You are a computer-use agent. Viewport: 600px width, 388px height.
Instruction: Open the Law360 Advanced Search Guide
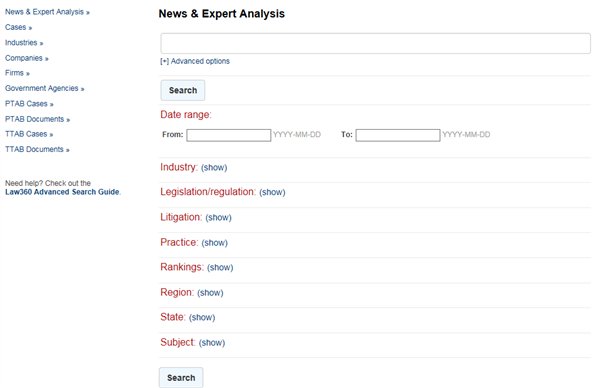coord(62,192)
